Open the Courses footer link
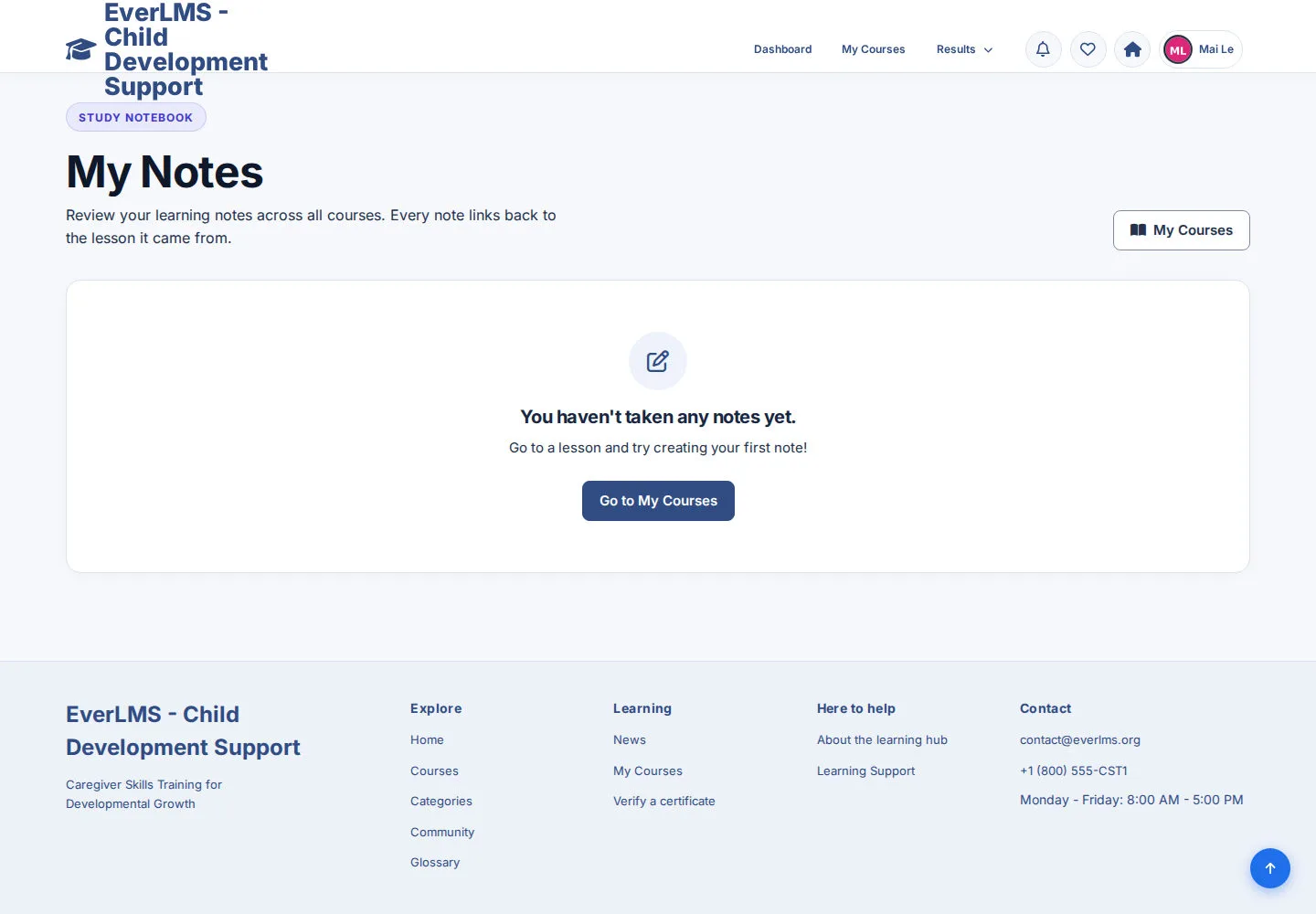The height and width of the screenshot is (914, 1316). (434, 771)
